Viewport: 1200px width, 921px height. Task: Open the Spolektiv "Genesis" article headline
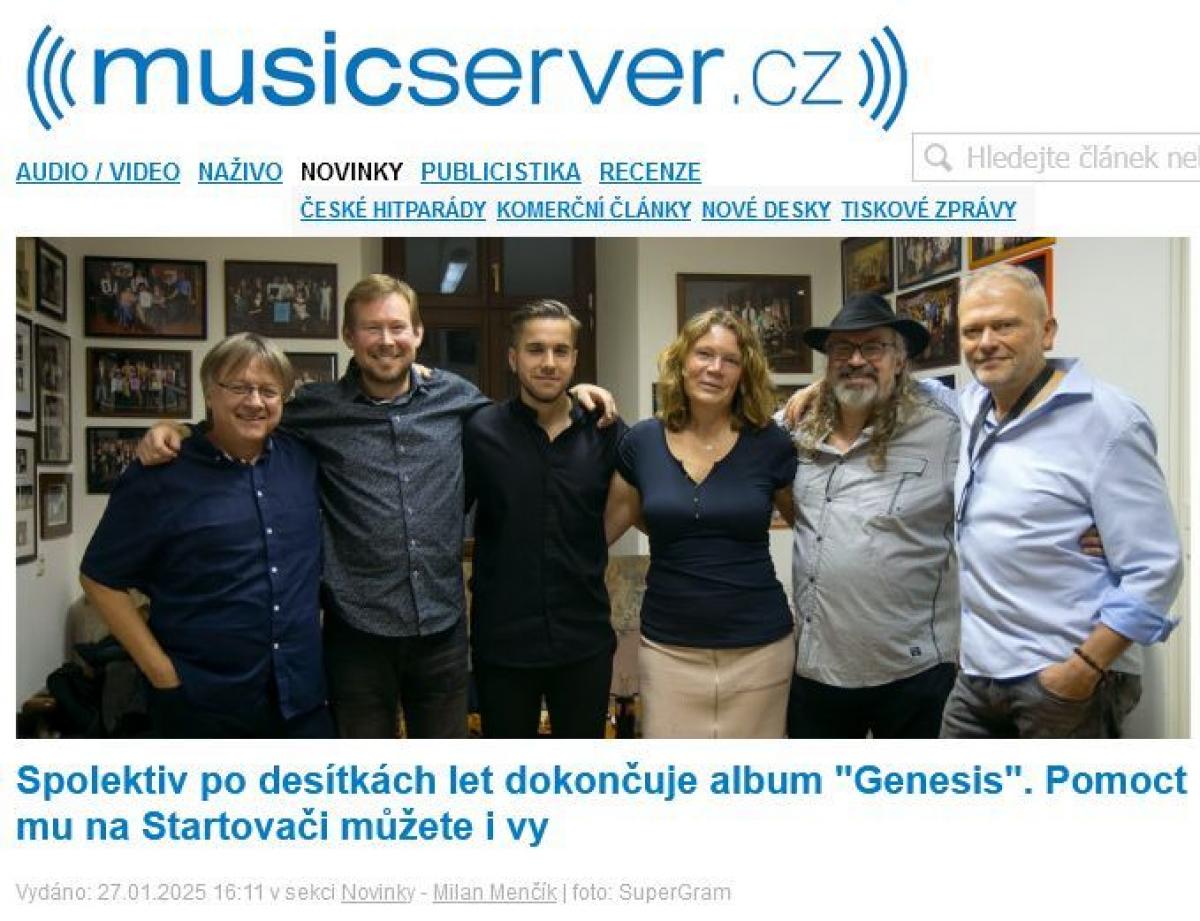click(601, 803)
